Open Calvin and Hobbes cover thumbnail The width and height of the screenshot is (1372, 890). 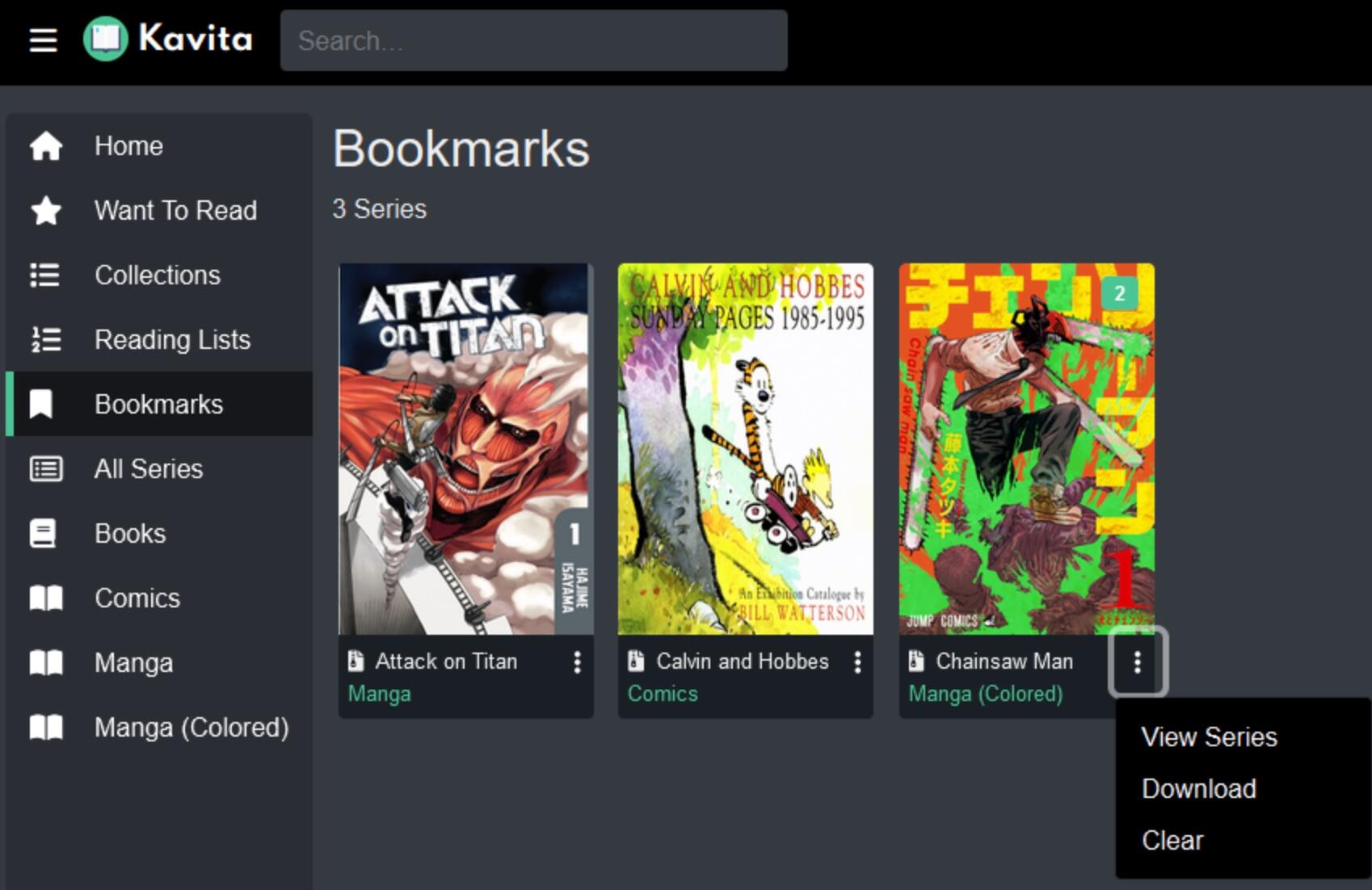[x=745, y=449]
